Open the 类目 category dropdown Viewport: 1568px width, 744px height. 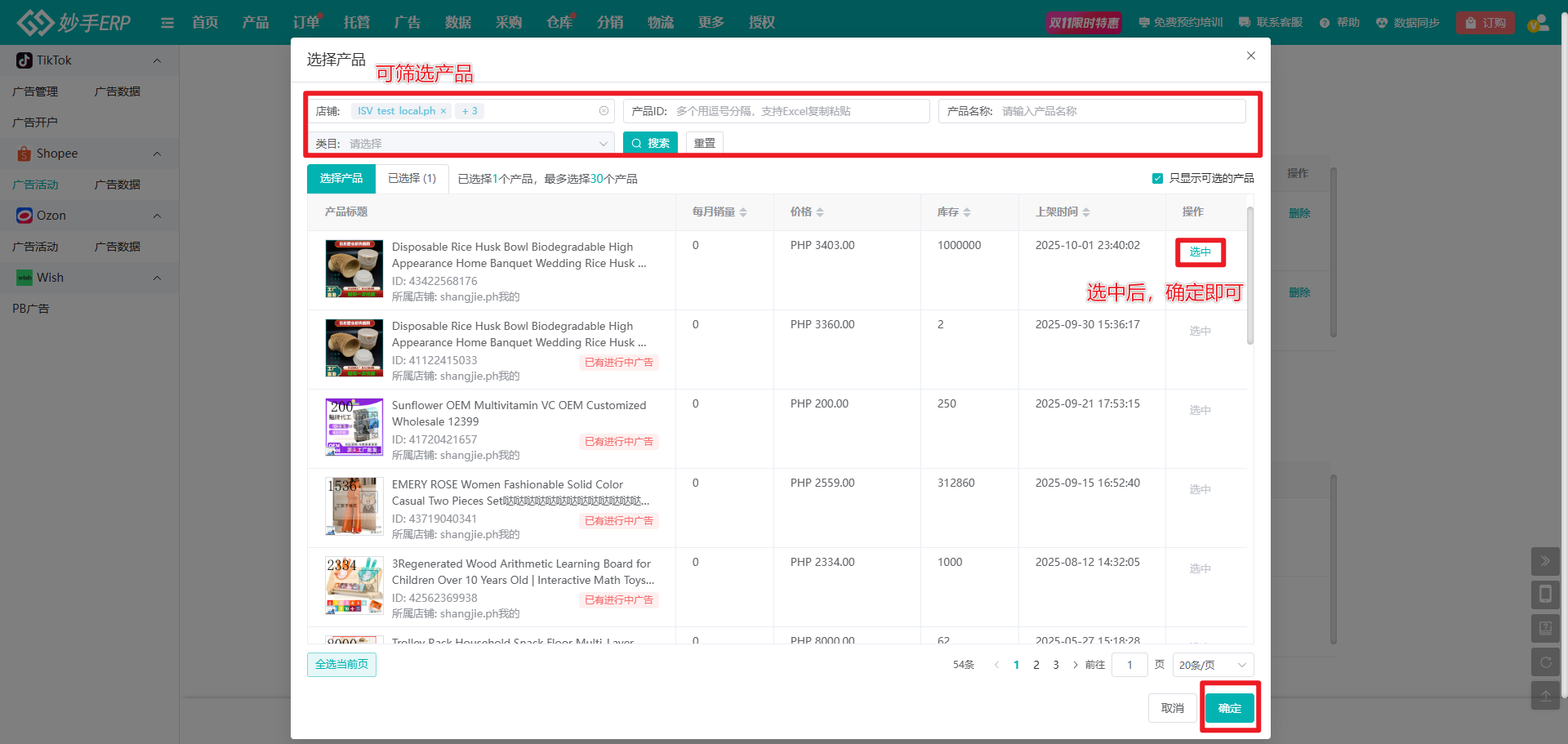pos(462,144)
